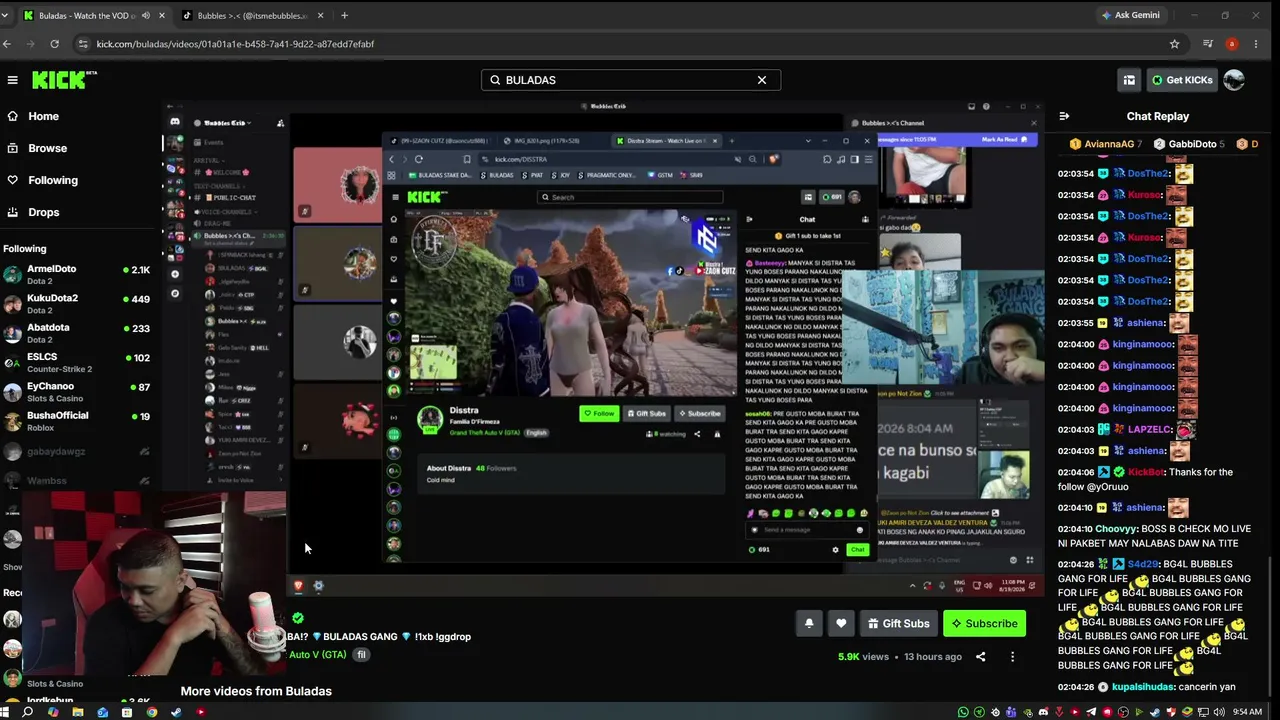The height and width of the screenshot is (720, 1280).
Task: Collapse the Chat Replay panel
Action: [x=1064, y=116]
